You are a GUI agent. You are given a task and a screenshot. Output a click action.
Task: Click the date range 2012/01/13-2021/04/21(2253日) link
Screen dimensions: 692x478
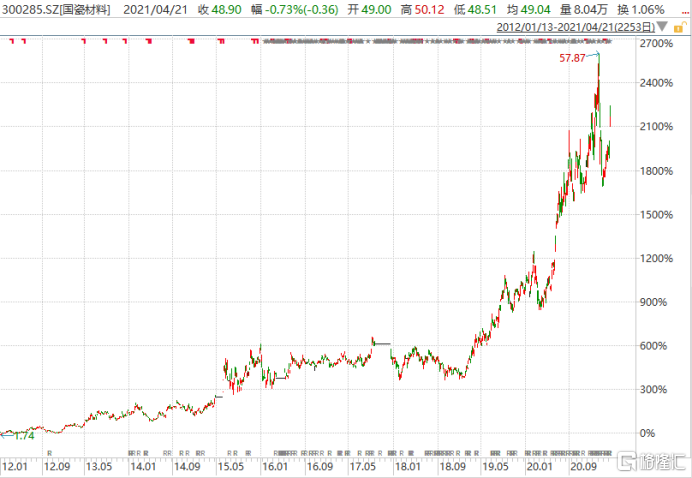pos(576,27)
